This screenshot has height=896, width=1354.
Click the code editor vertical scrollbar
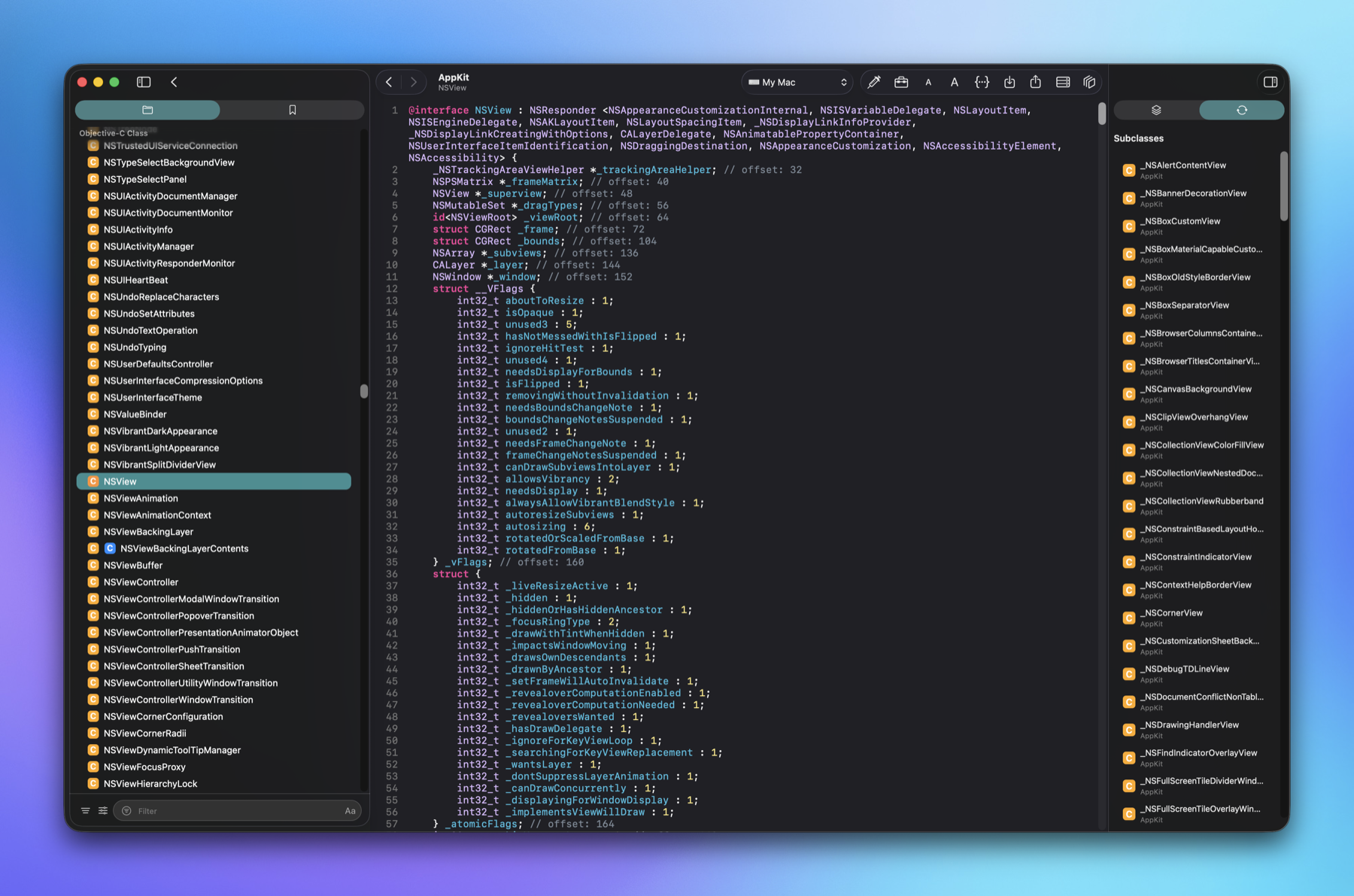pos(1102,114)
